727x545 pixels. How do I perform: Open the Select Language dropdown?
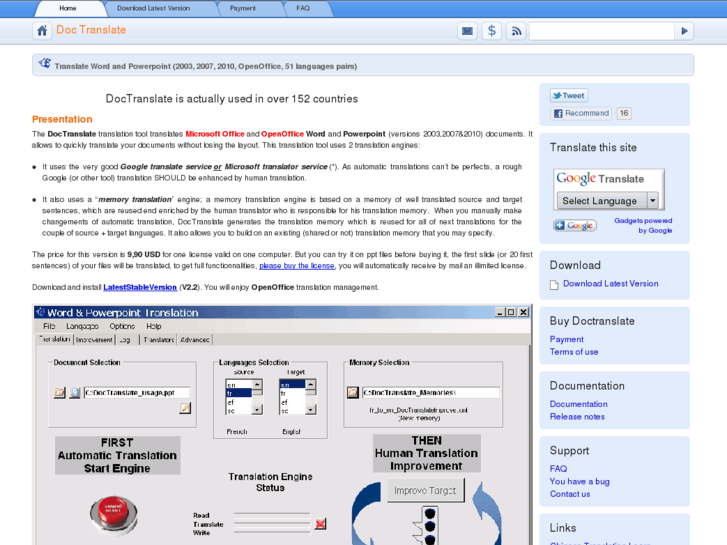(x=607, y=201)
